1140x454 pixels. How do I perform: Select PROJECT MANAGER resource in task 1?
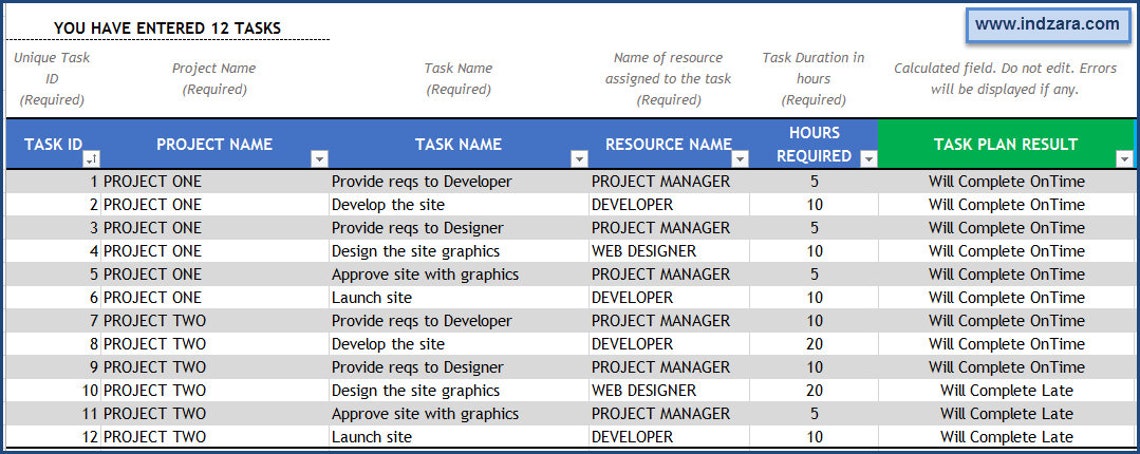tap(669, 181)
